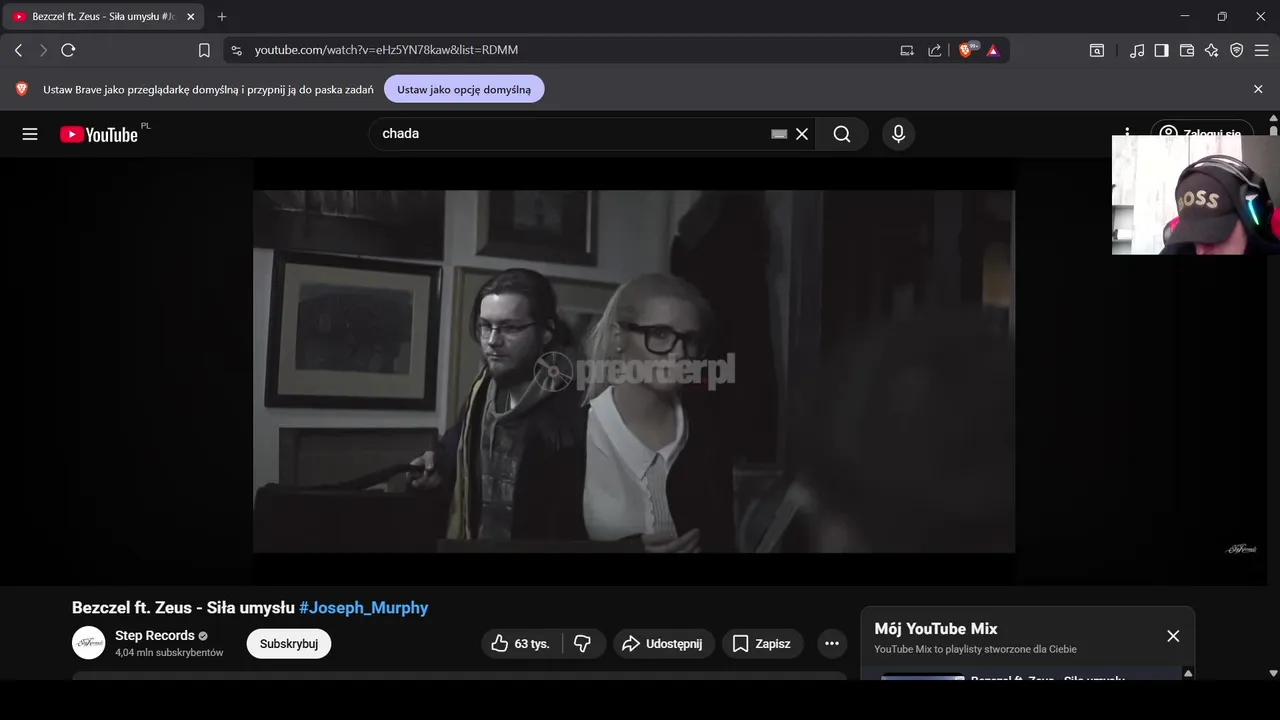1280x720 pixels.
Task: Click the browser address bar URL
Action: click(x=386, y=50)
